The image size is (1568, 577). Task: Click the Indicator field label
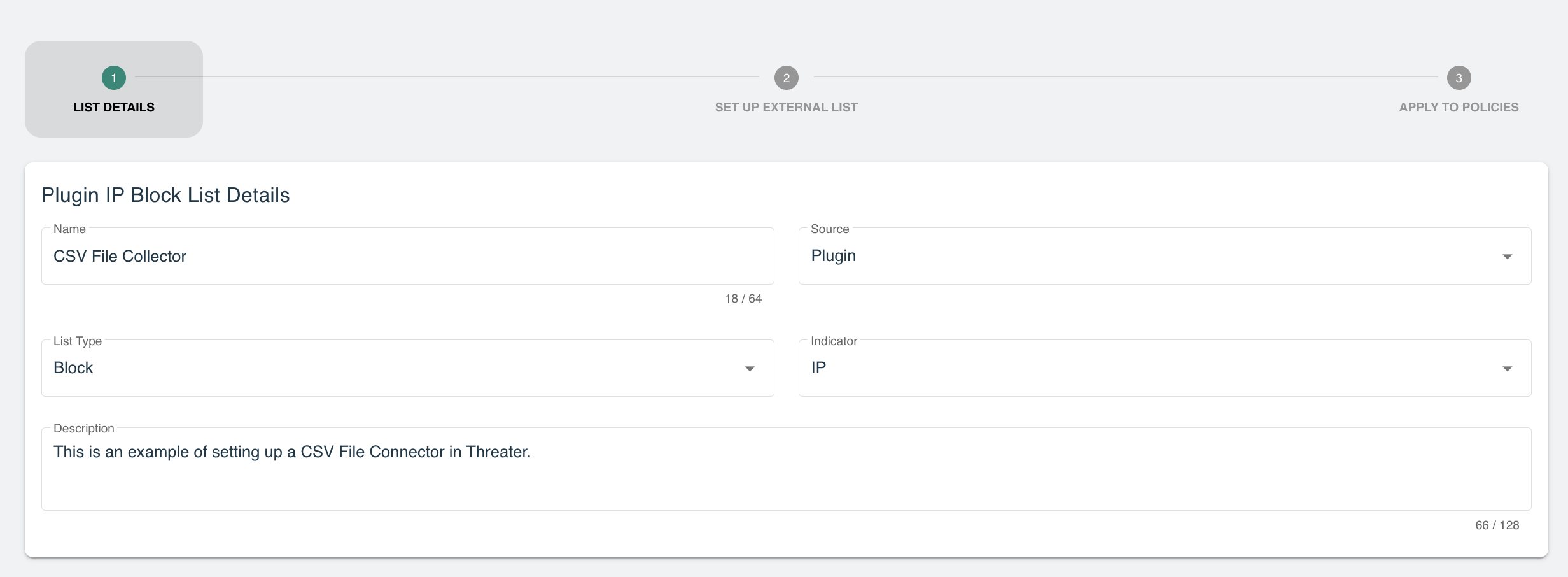tap(834, 341)
